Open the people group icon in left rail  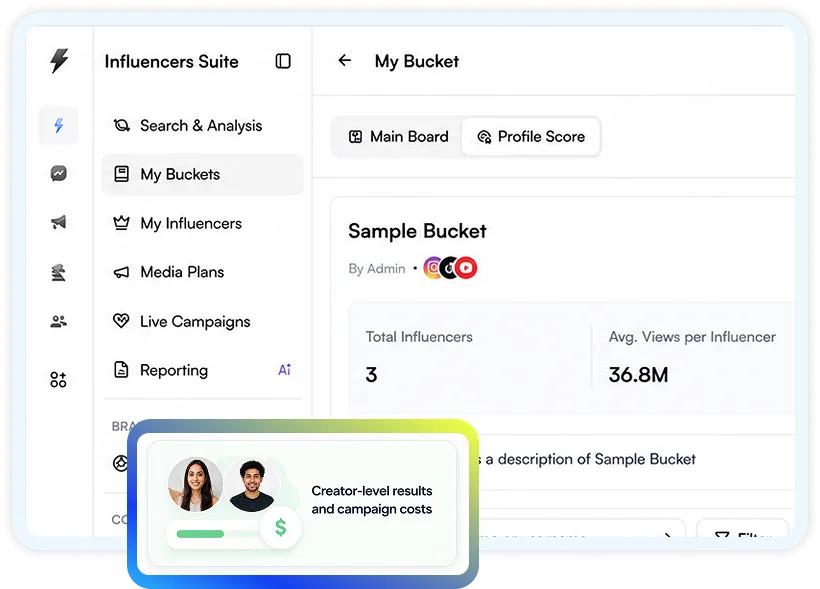click(x=59, y=321)
